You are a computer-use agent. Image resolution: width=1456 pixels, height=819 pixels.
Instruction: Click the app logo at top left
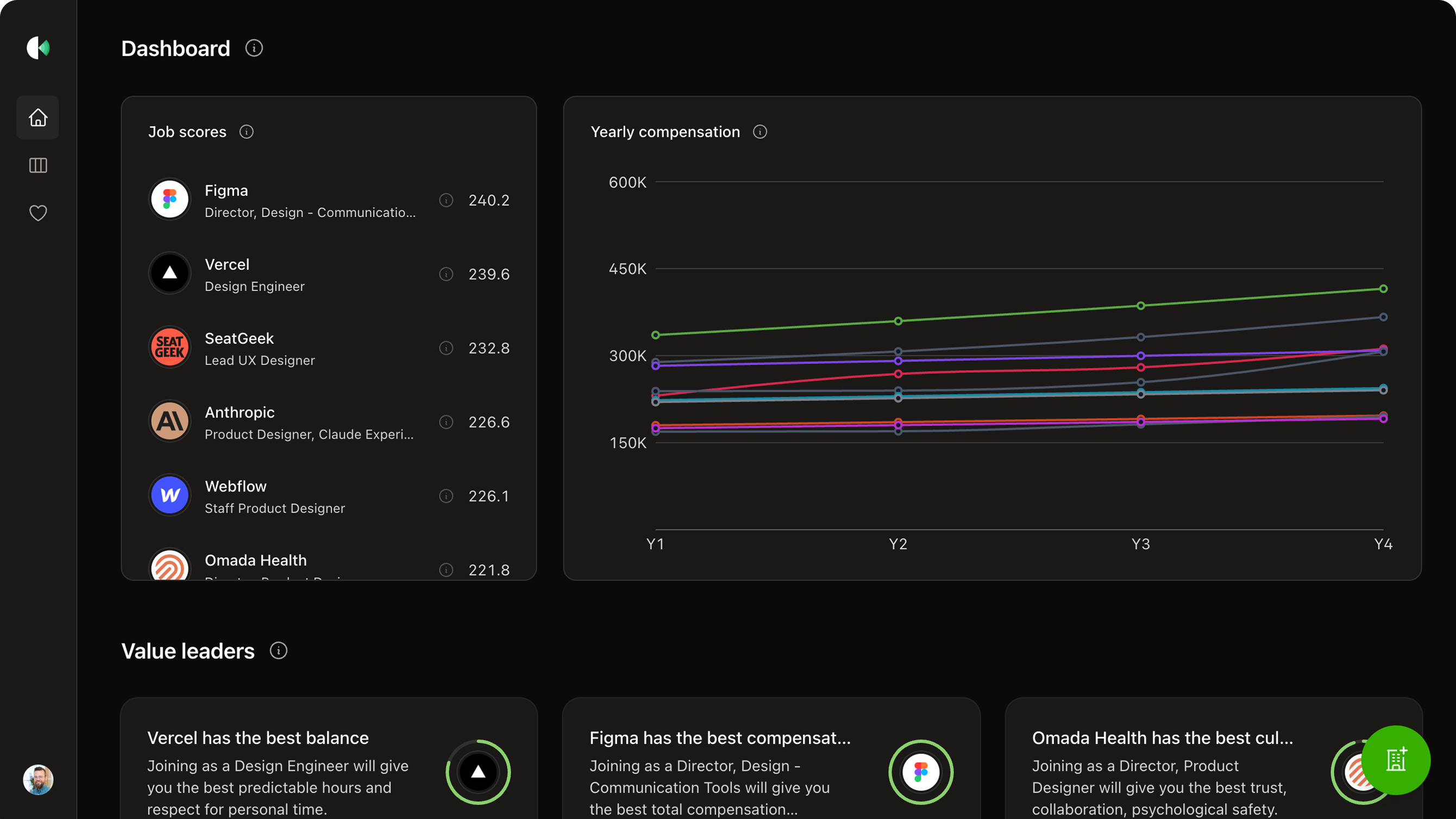pos(38,48)
